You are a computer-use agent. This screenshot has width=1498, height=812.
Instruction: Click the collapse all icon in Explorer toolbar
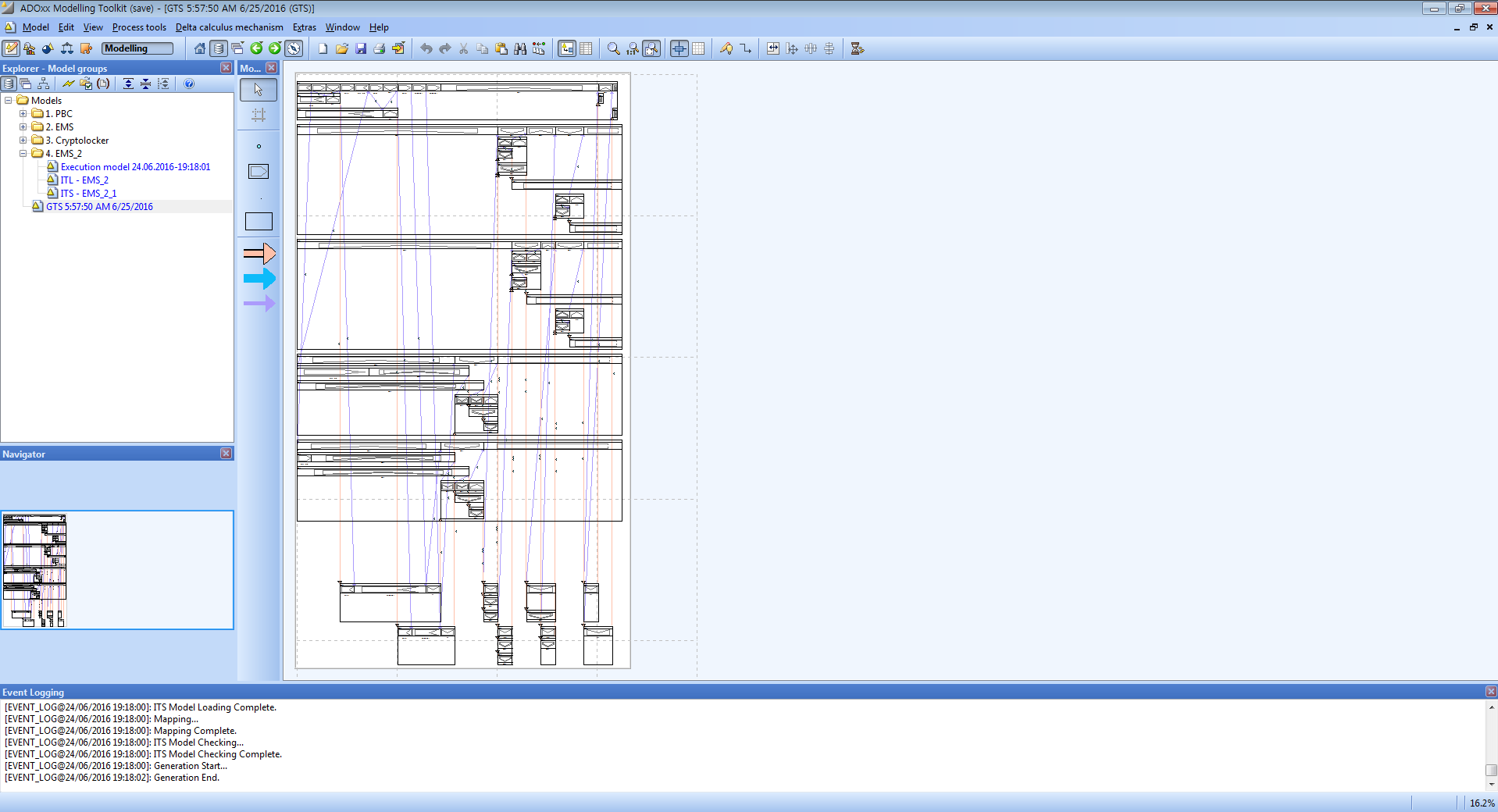pyautogui.click(x=145, y=84)
